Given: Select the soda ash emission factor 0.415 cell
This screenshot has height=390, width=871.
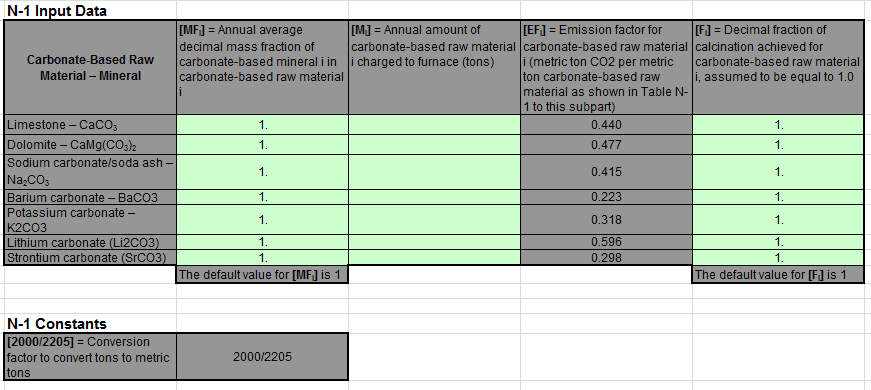Looking at the screenshot, I should [x=606, y=172].
